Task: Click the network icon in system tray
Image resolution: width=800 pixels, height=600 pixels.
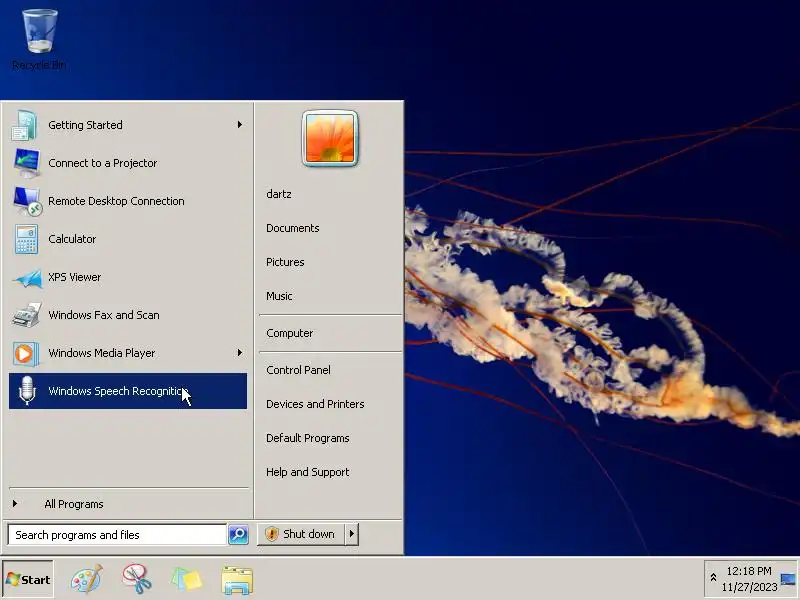Action: point(788,580)
